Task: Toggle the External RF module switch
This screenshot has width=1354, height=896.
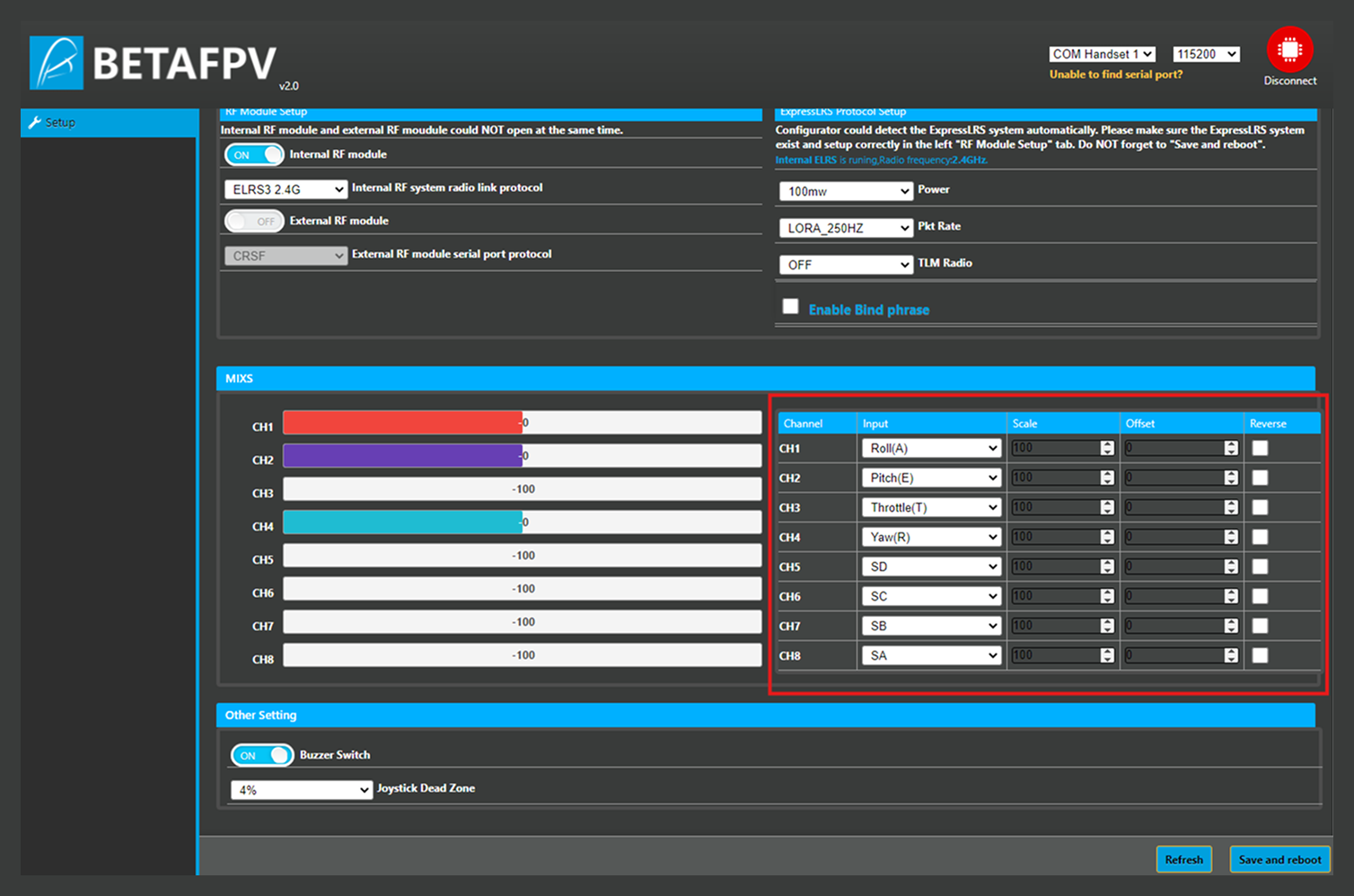Action: 254,221
